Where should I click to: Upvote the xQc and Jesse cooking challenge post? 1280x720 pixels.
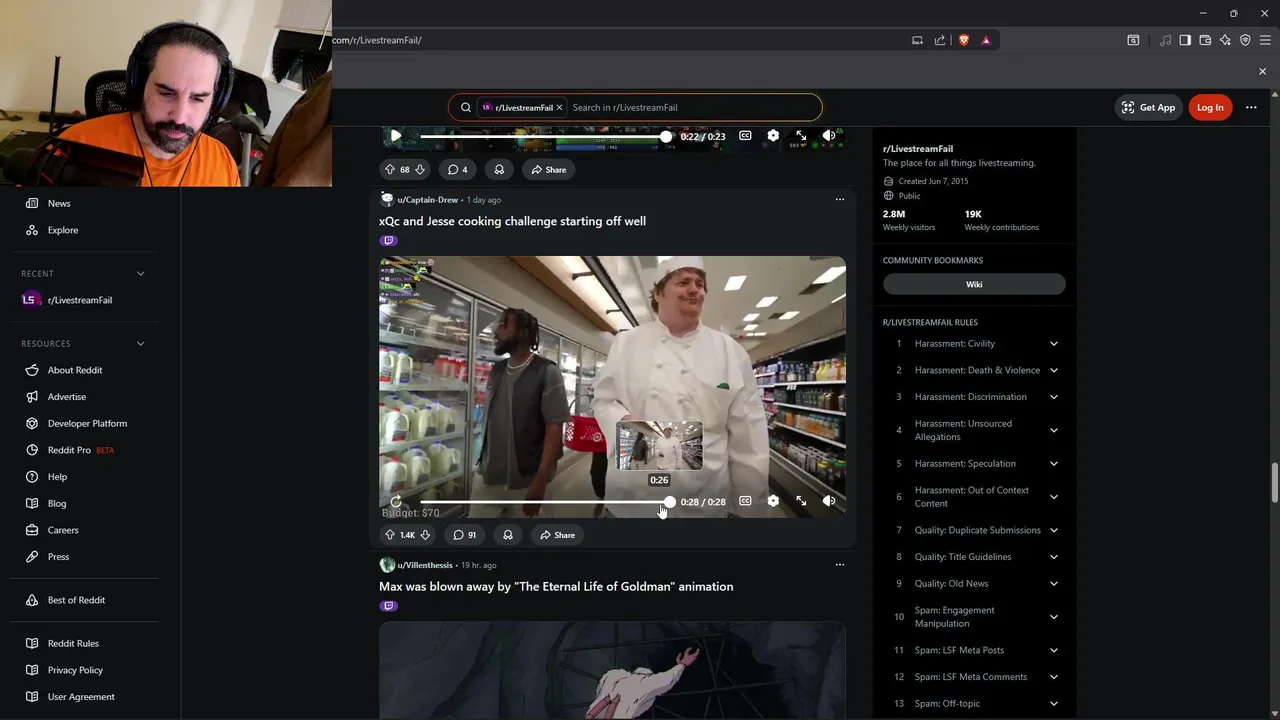tap(390, 535)
